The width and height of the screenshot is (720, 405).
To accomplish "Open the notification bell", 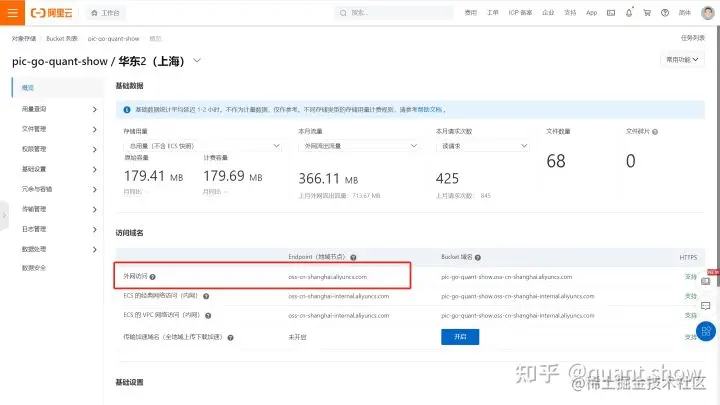I will (629, 12).
